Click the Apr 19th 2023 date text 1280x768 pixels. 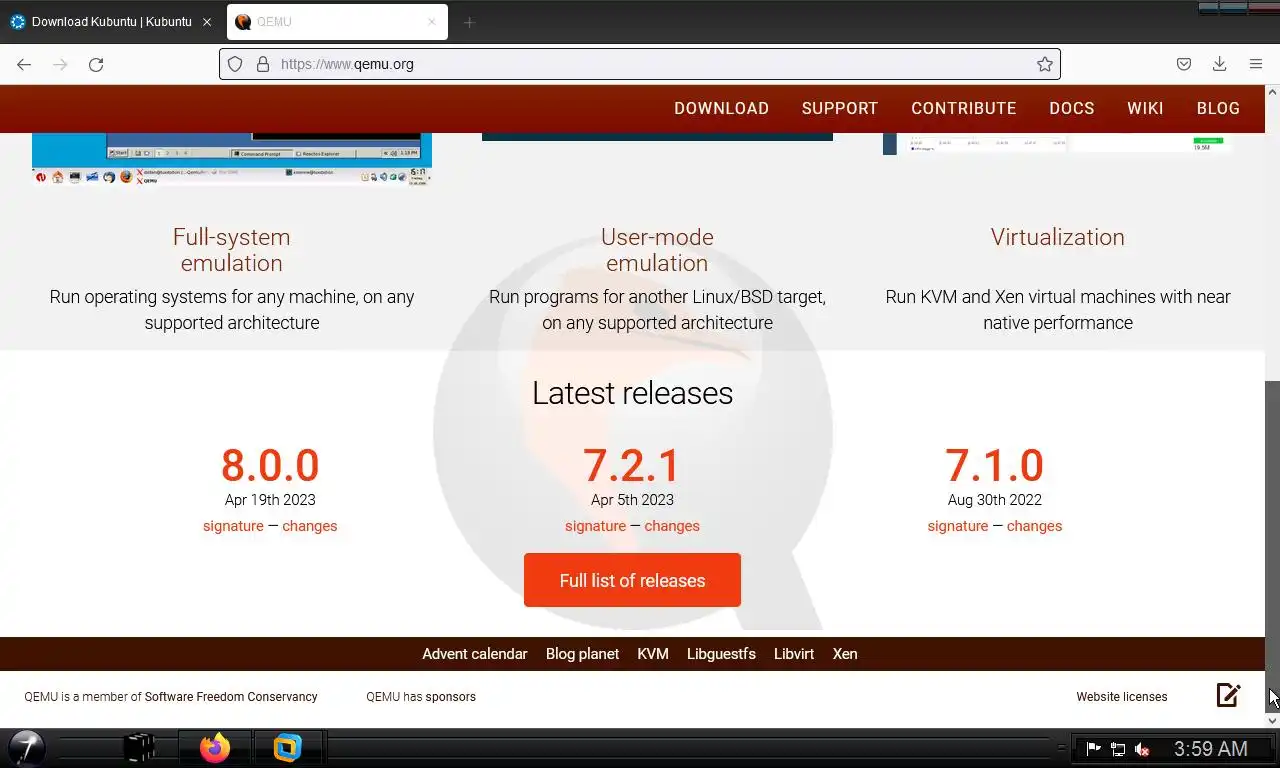(270, 500)
